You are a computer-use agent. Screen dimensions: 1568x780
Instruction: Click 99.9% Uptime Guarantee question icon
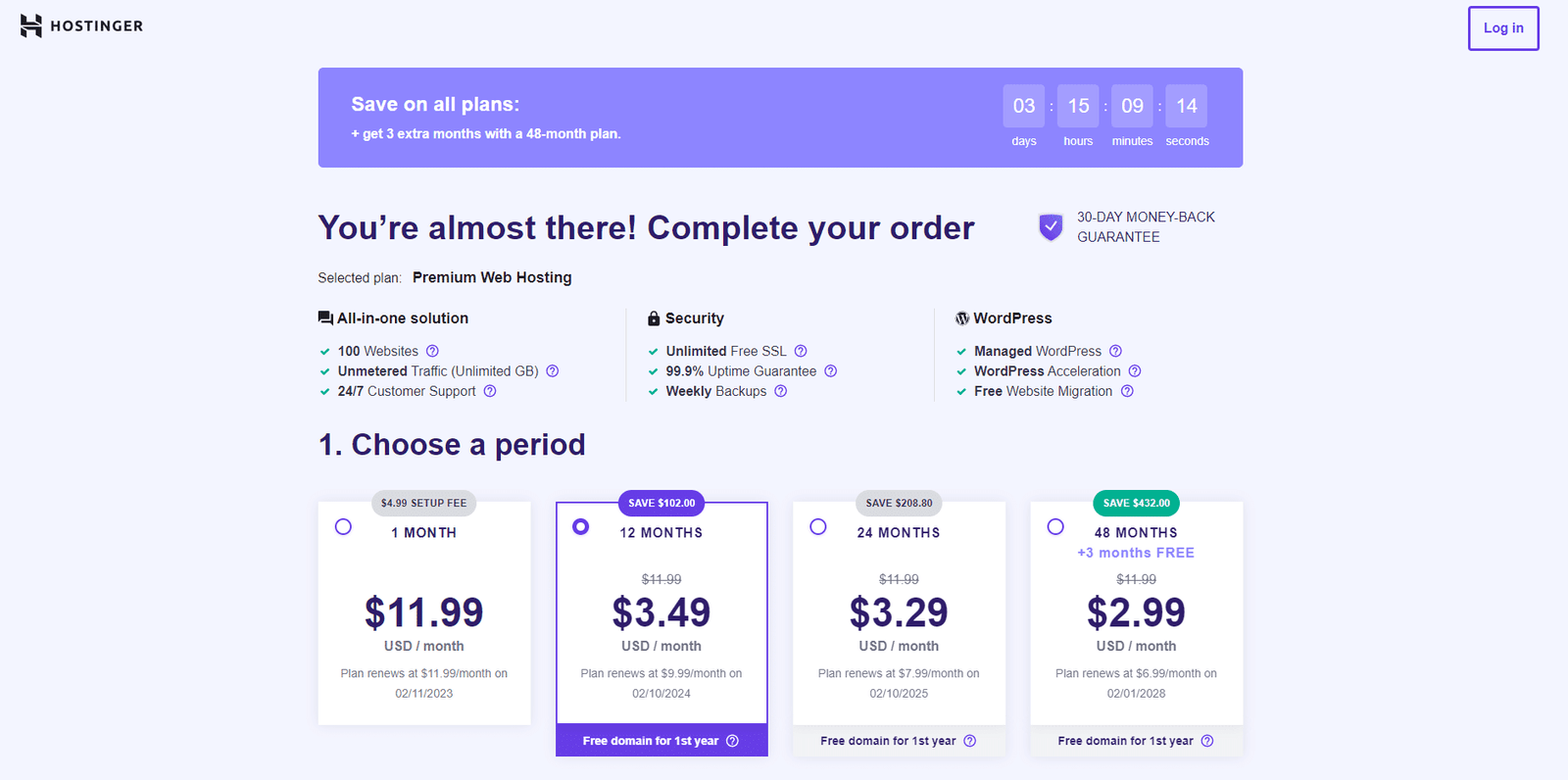(x=831, y=371)
